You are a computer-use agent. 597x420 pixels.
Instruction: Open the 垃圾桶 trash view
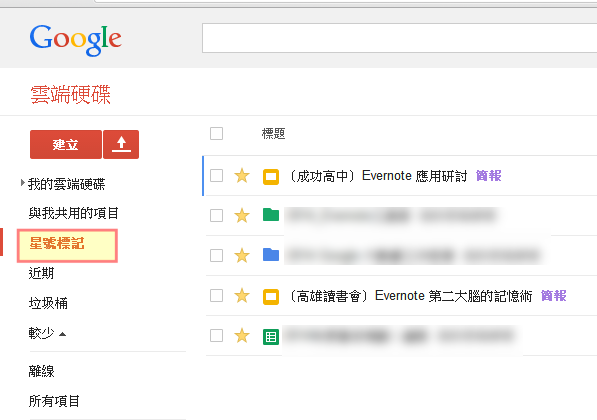point(48,303)
